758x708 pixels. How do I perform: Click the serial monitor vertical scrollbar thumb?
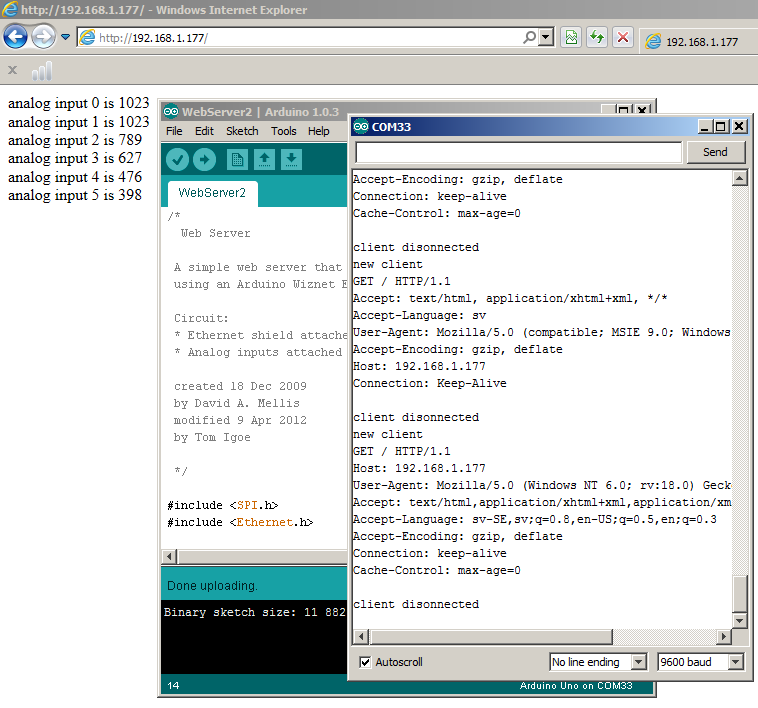coord(740,593)
